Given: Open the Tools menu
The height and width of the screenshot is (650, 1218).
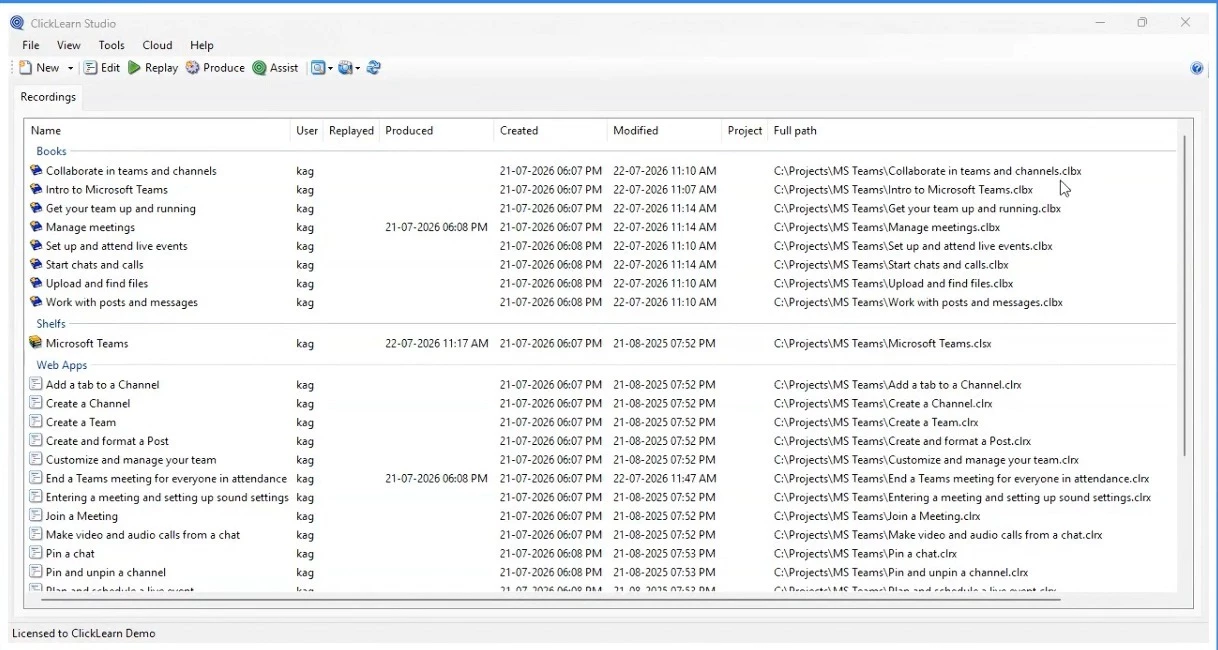Looking at the screenshot, I should pos(112,45).
